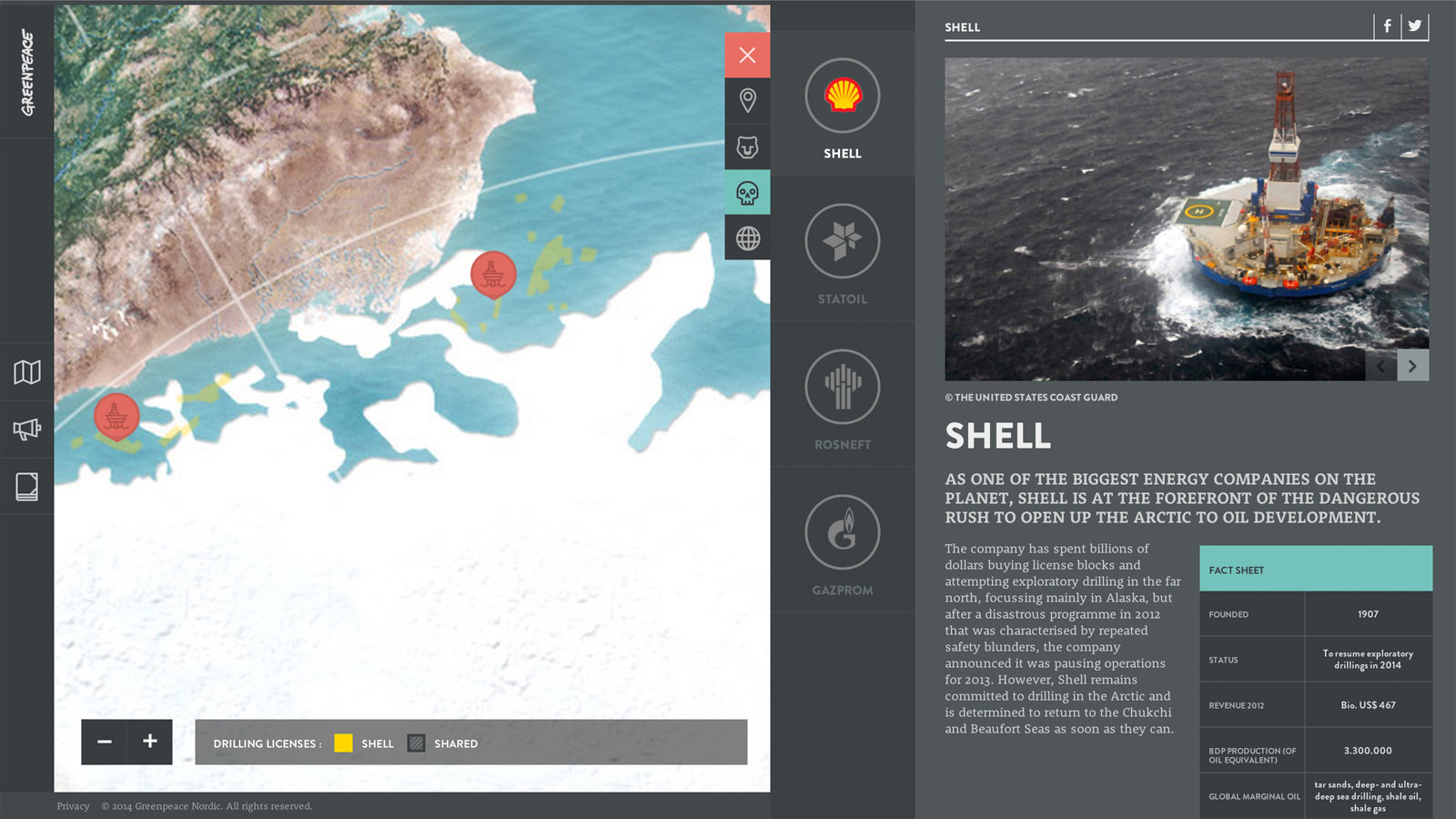This screenshot has width=1456, height=819.
Task: Click '2014 Greenpeace Nordic' copyright text
Action: [207, 806]
